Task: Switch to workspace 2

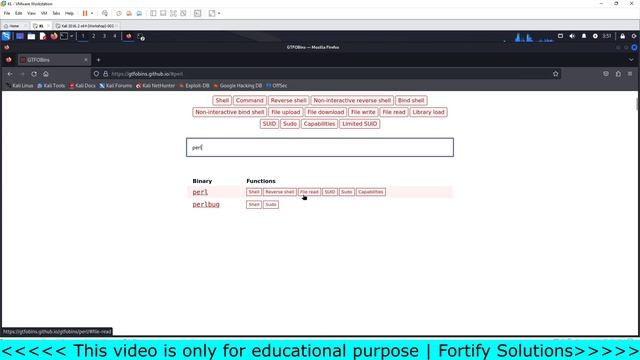Action: point(93,36)
